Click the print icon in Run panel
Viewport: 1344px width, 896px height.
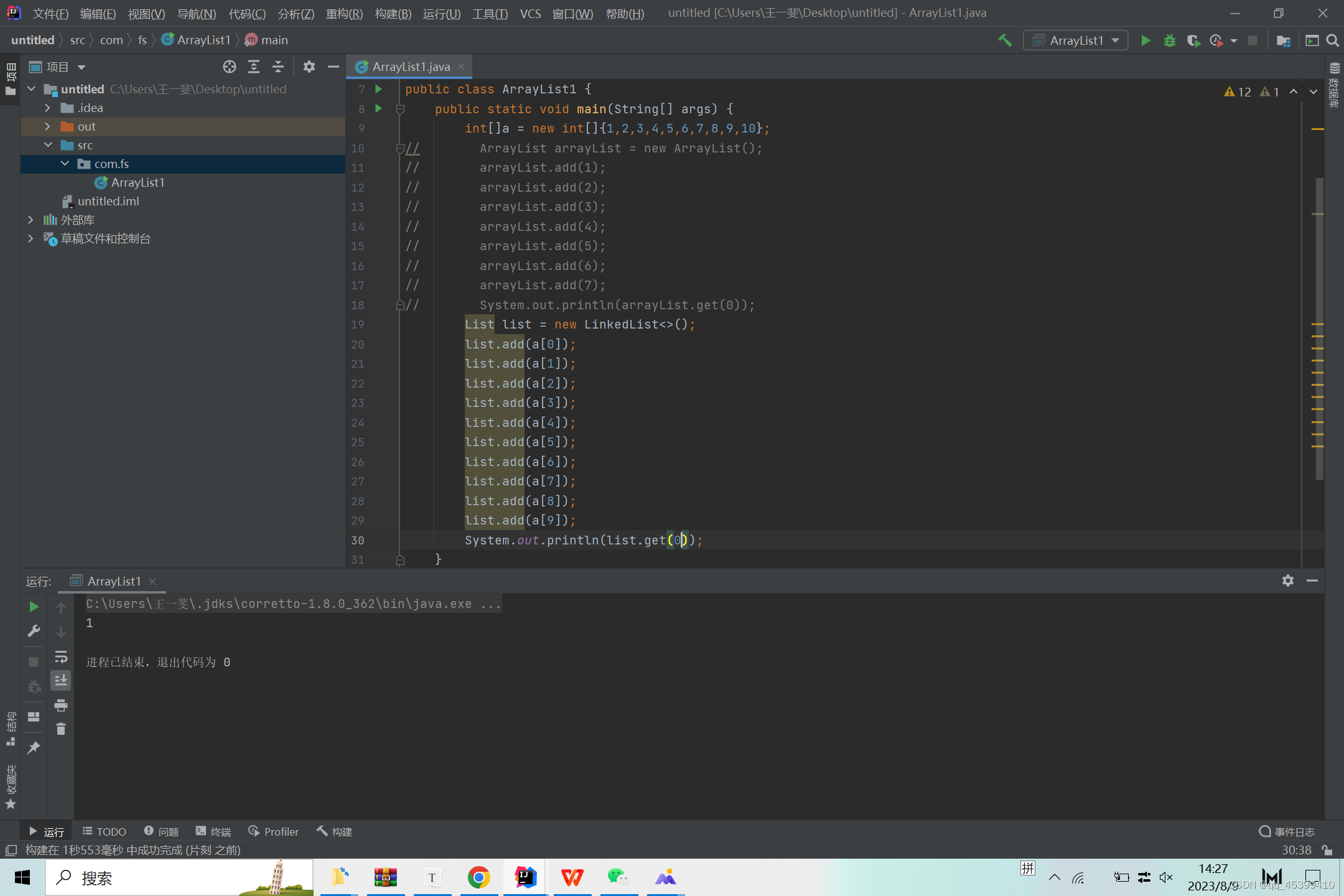pos(61,705)
